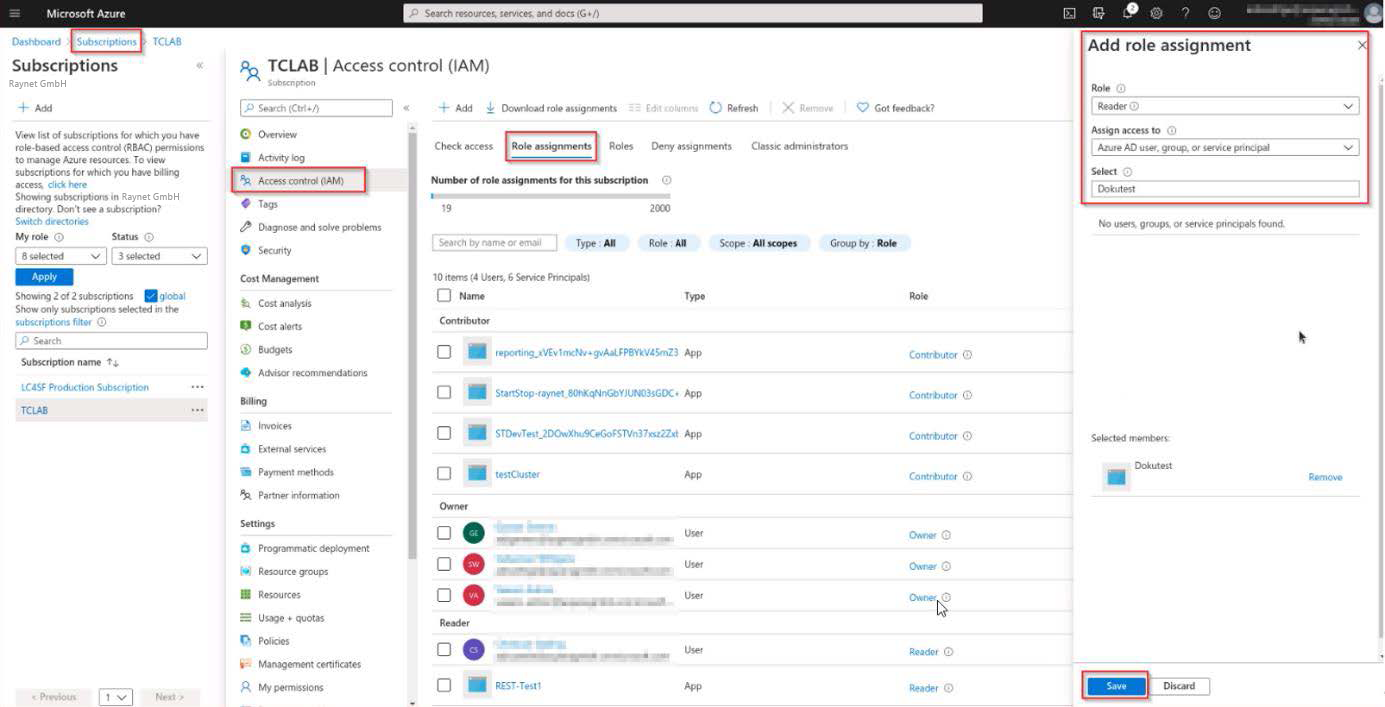Refresh the role assignments list
The height and width of the screenshot is (707, 1385).
click(734, 107)
